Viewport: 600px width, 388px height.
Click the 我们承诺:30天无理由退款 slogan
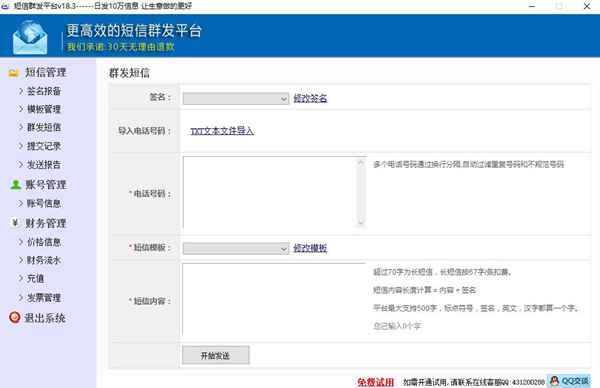(x=121, y=47)
